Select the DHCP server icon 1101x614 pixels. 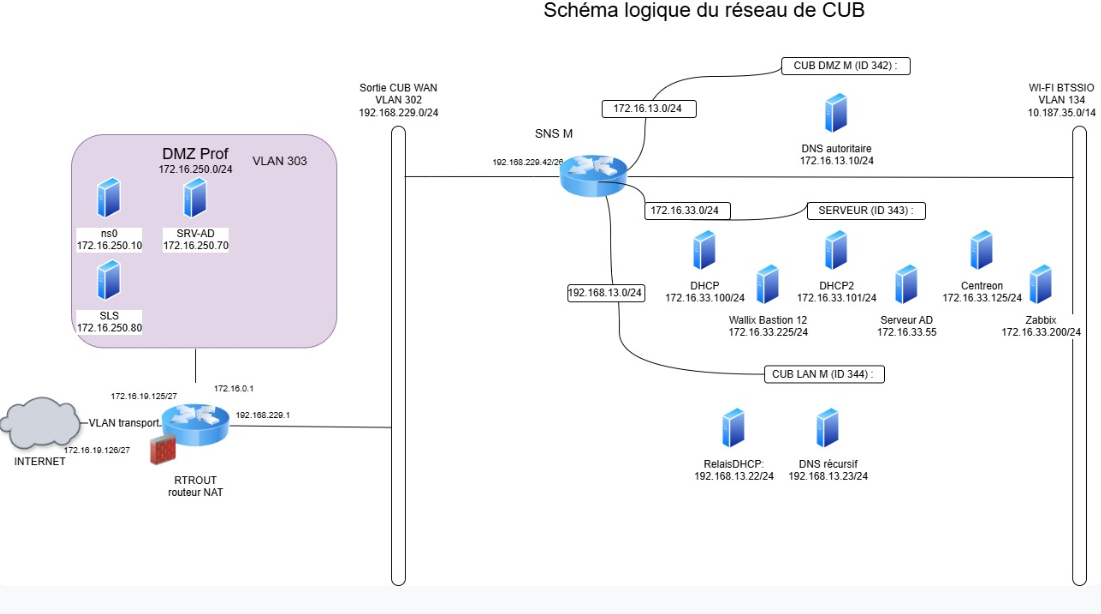704,250
